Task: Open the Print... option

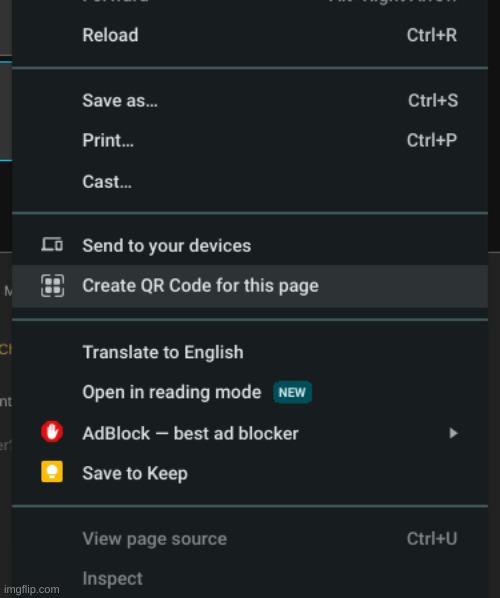Action: tap(250, 140)
